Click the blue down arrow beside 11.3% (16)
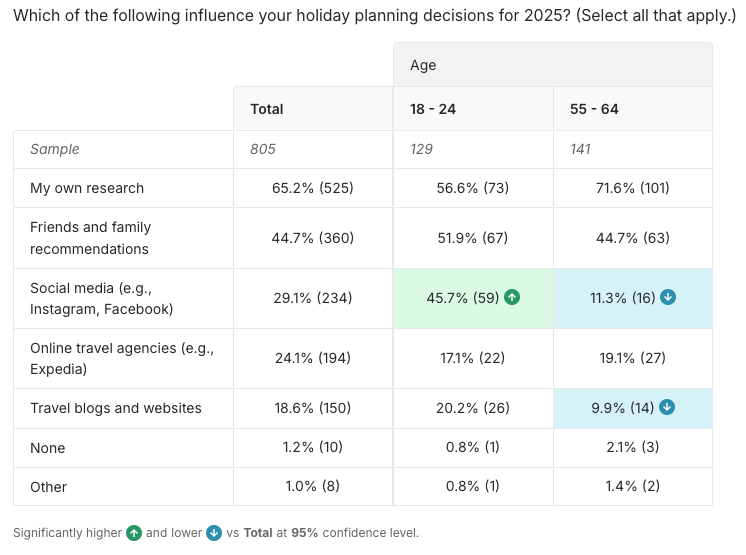 (x=668, y=298)
